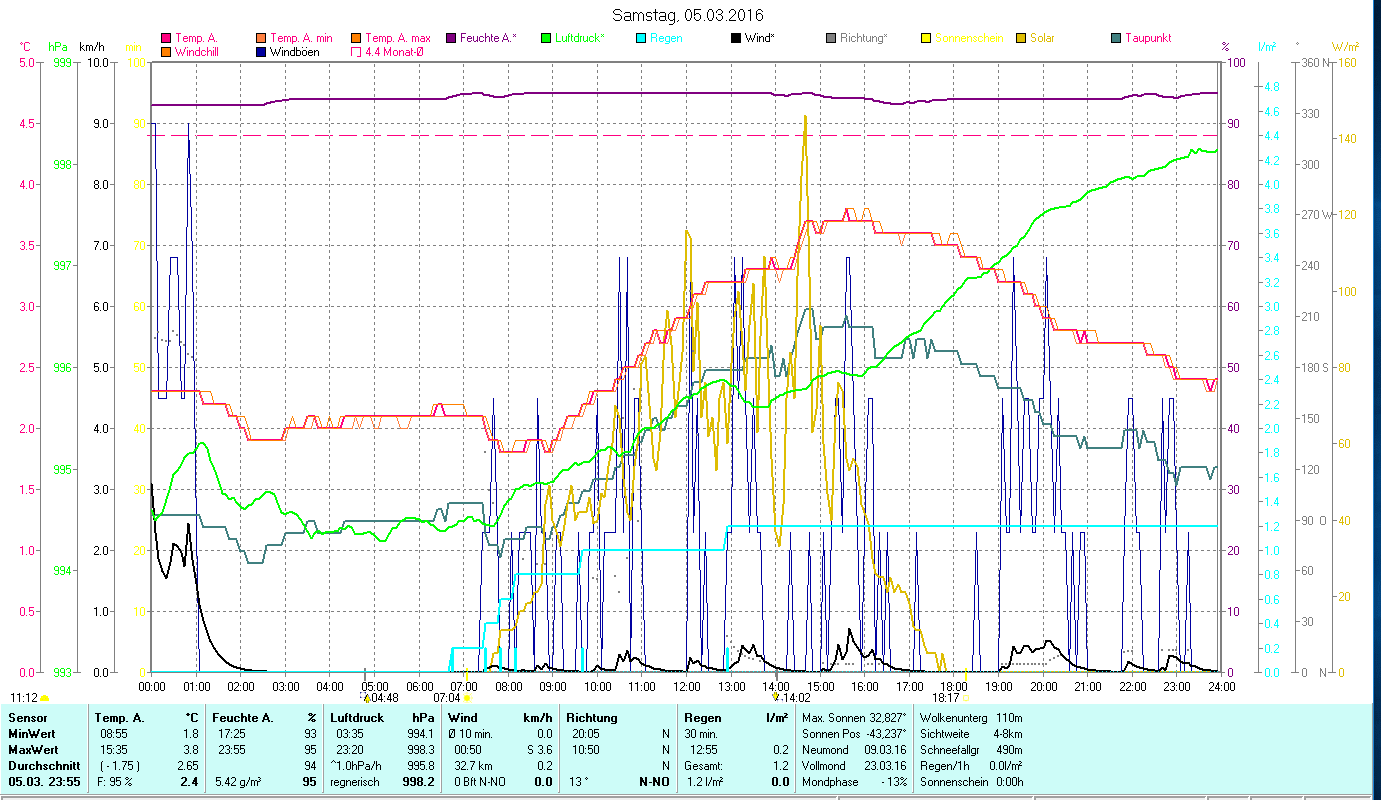The image size is (1381, 800).
Task: Click the purple Feuchte A. legend square
Action: [451, 39]
